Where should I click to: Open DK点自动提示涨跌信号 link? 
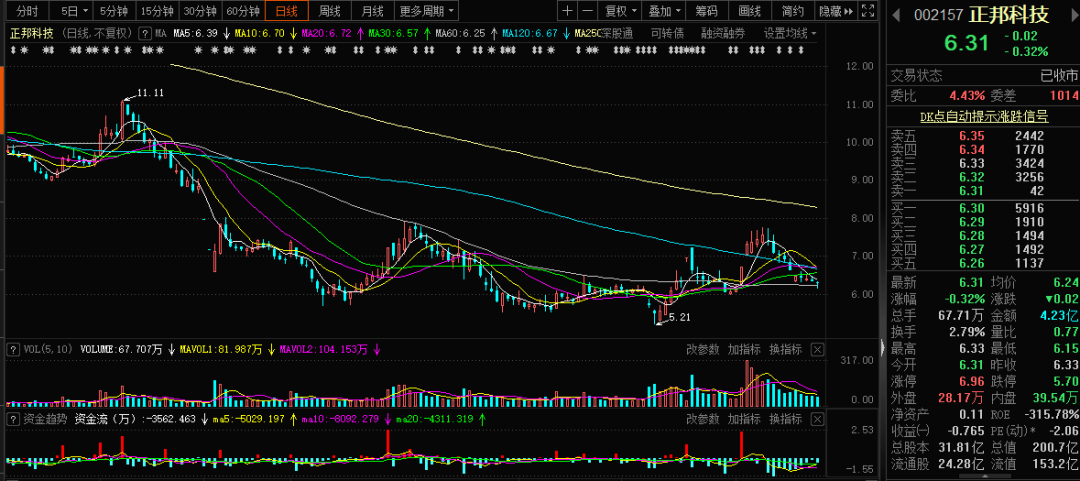[984, 116]
